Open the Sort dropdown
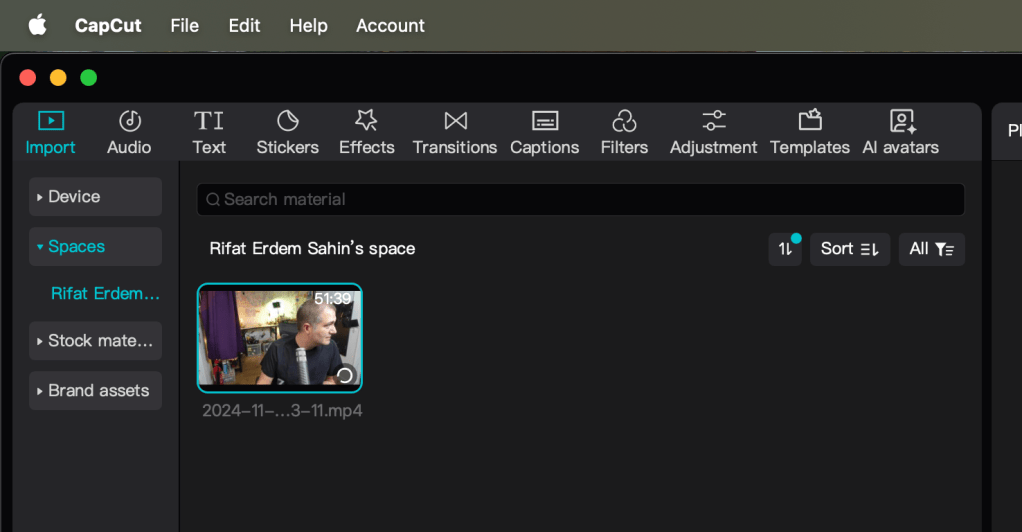The width and height of the screenshot is (1022, 532). [850, 249]
